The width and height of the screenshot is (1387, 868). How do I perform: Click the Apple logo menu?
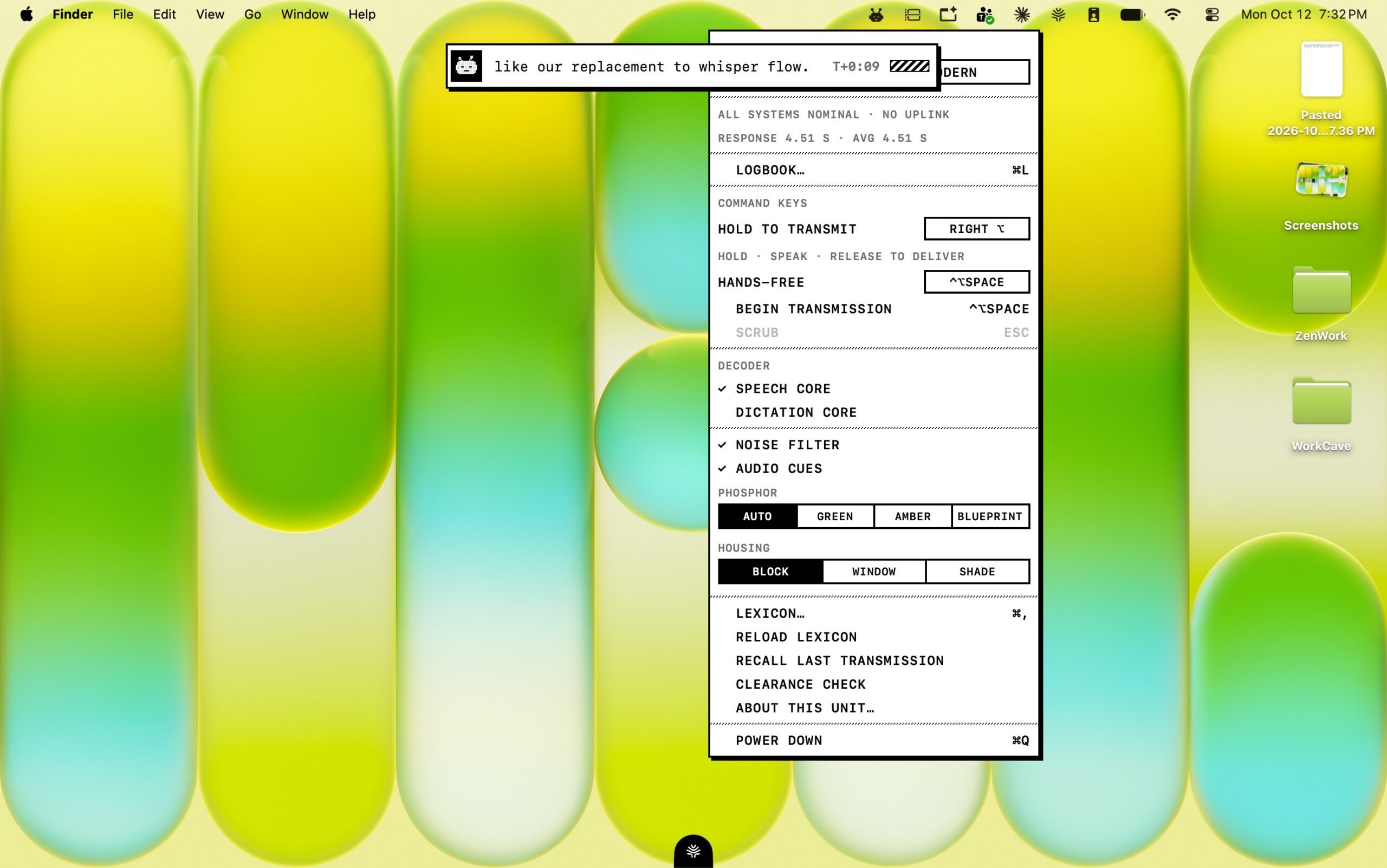click(27, 14)
